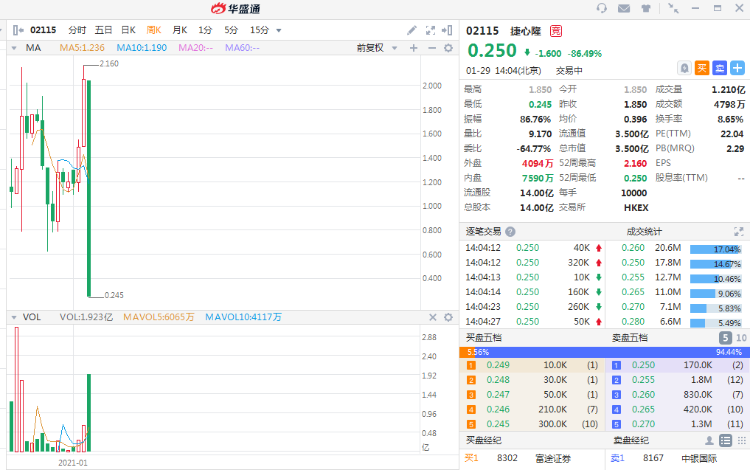Screen dimensions: 750x470
Task: Switch order book depth to 5 levels
Action: (x=724, y=338)
